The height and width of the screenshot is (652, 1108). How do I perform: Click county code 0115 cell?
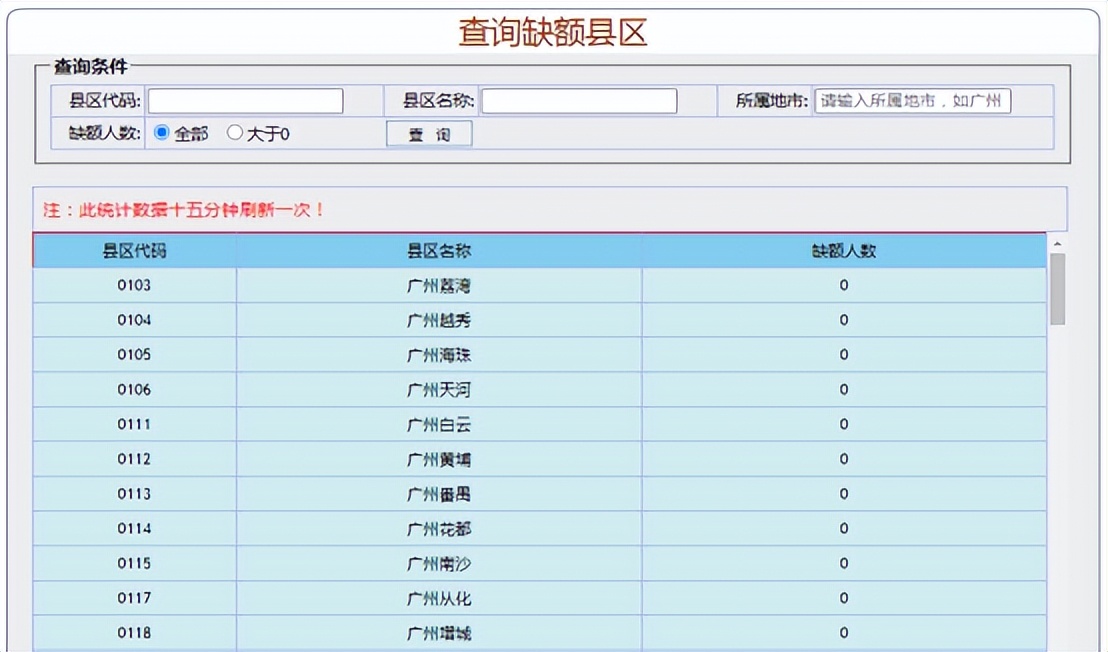134,563
